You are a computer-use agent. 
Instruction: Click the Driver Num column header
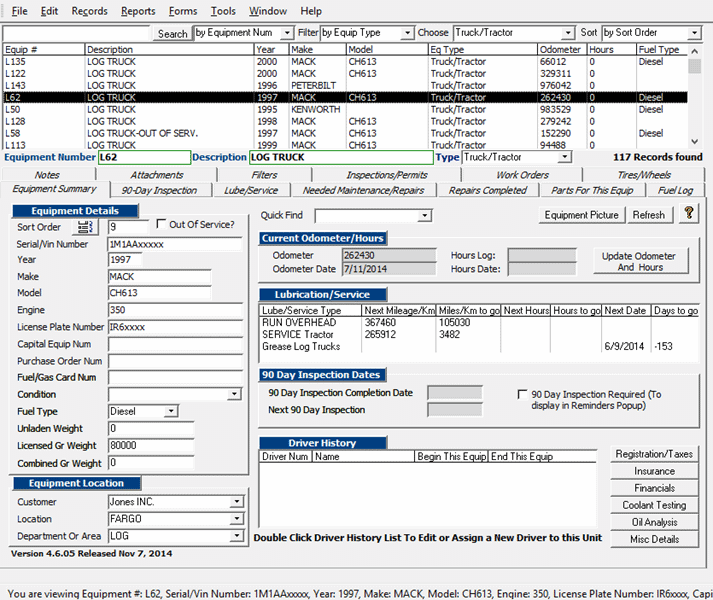pyautogui.click(x=285, y=456)
